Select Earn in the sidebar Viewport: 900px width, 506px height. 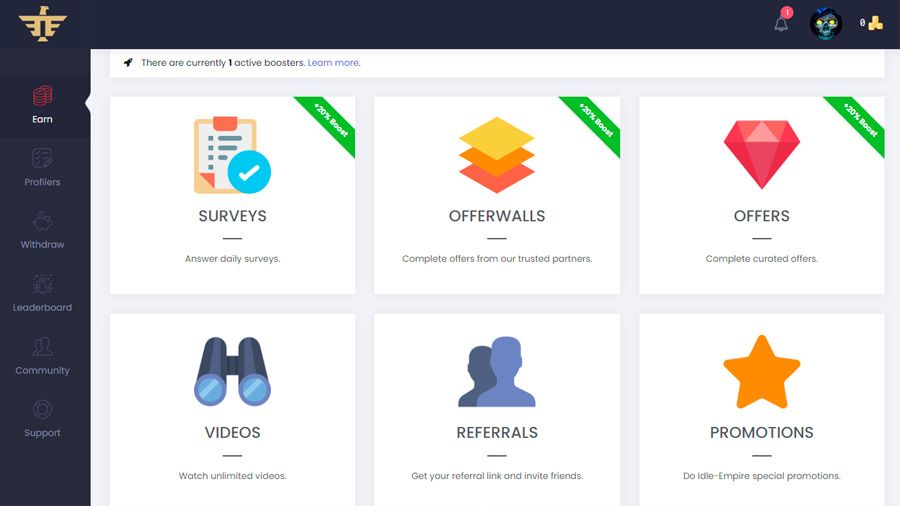pos(42,106)
